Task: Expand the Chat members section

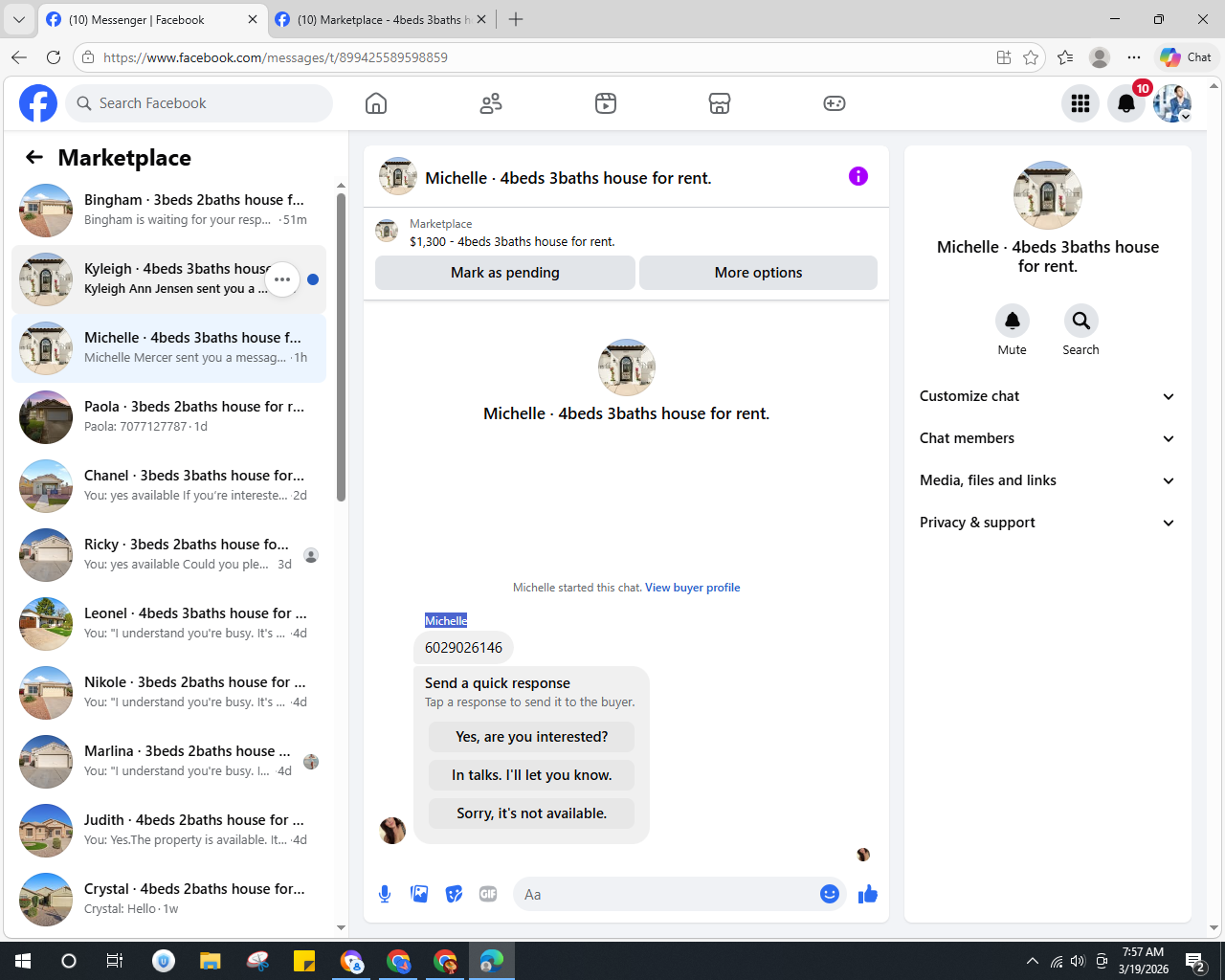Action: click(x=1047, y=438)
